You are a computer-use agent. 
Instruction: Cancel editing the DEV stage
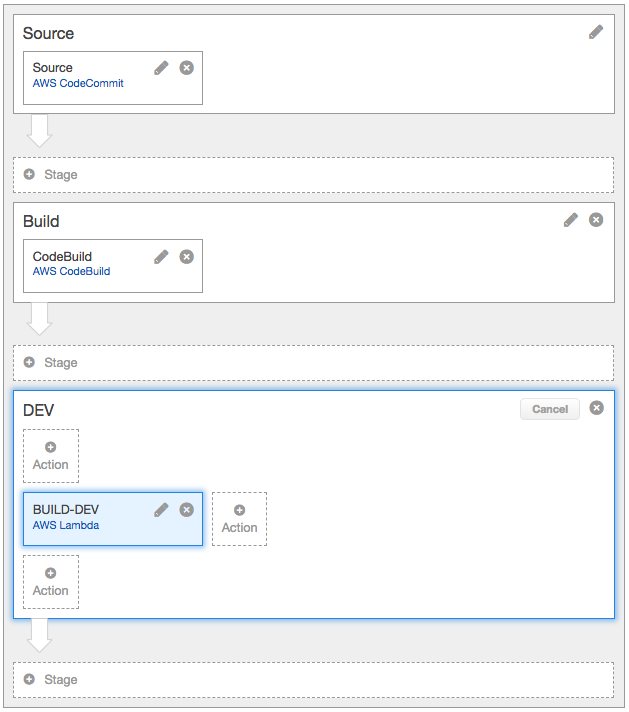click(x=549, y=409)
